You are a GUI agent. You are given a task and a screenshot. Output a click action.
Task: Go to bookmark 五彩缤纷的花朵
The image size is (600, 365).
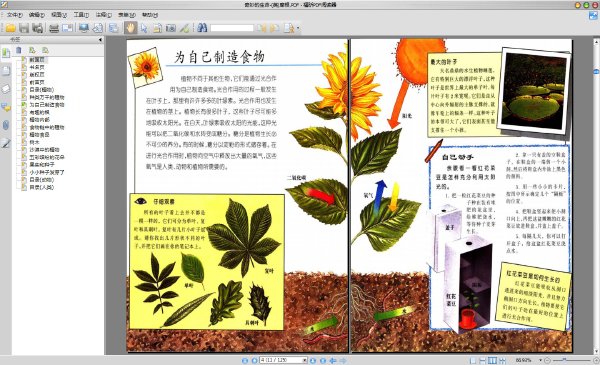pyautogui.click(x=47, y=157)
